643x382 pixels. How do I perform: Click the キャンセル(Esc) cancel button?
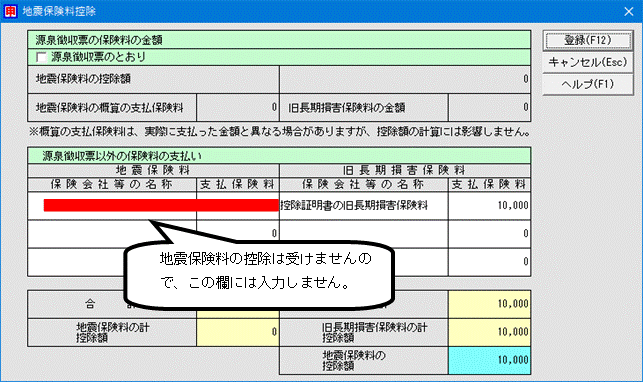click(x=588, y=62)
